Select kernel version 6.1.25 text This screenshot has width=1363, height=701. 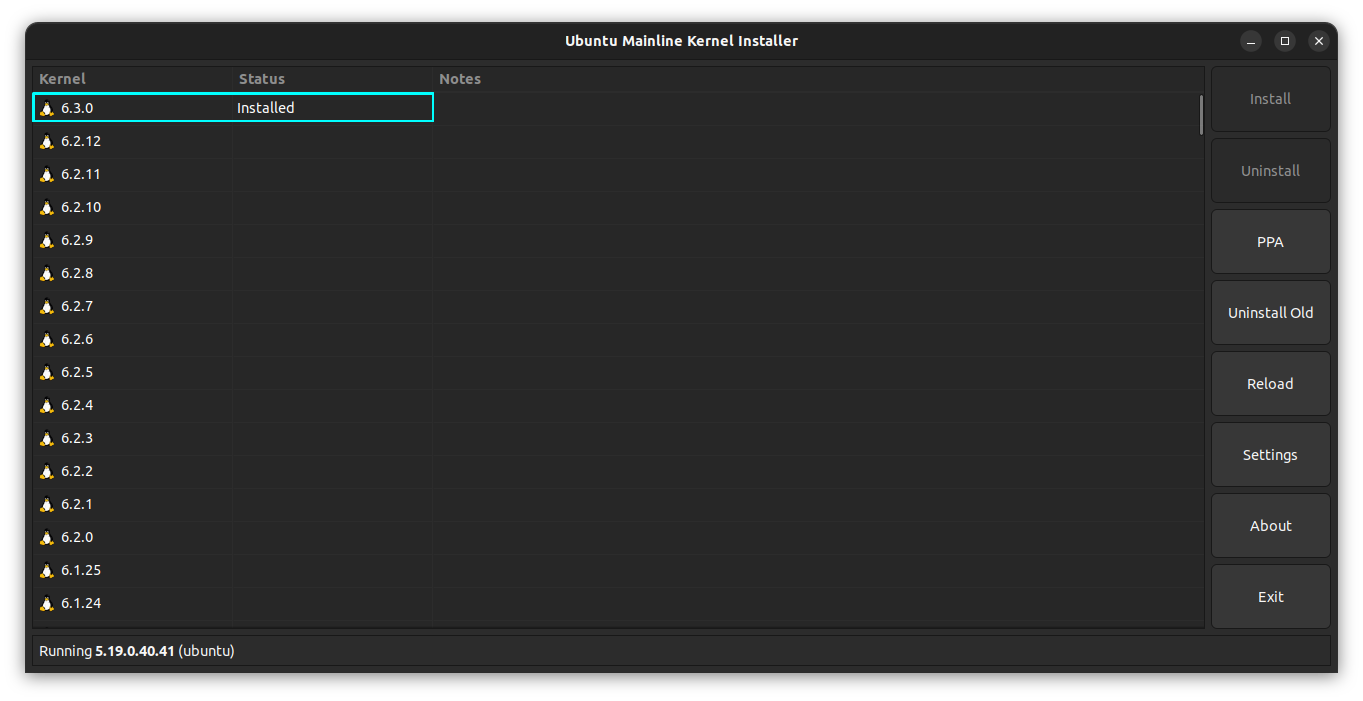pyautogui.click(x=81, y=570)
